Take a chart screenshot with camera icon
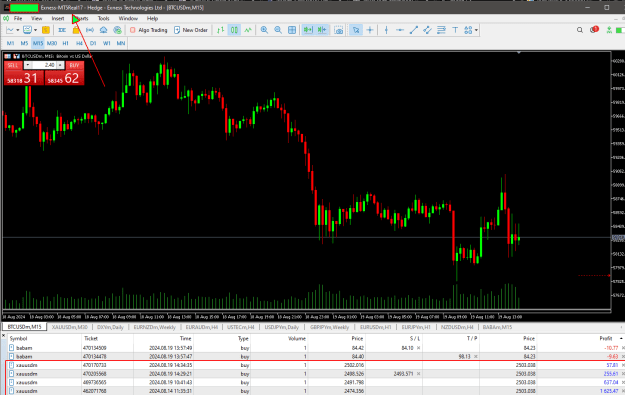Image resolution: width=625 pixels, height=395 pixels. coord(338,30)
